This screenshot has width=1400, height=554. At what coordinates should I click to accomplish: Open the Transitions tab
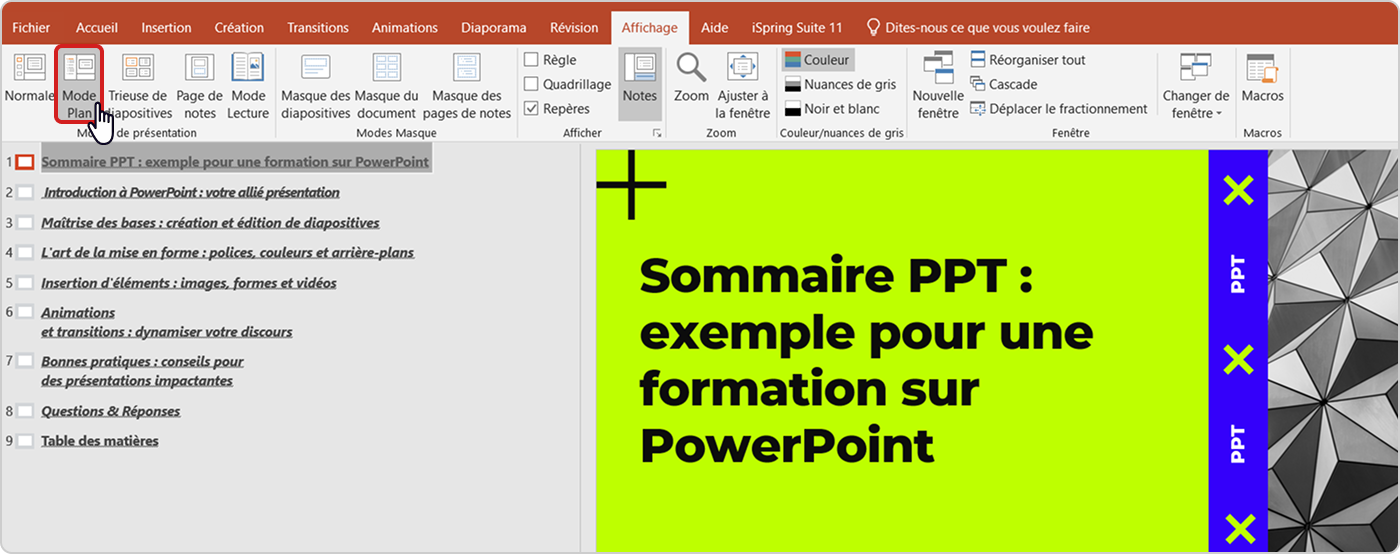[318, 28]
